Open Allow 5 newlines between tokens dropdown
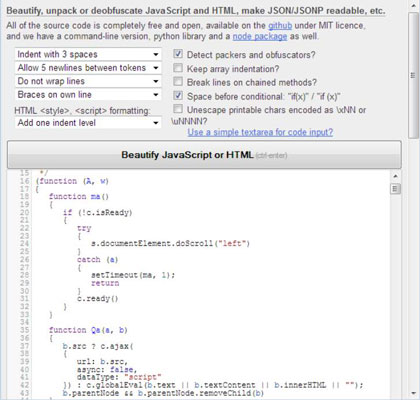 tap(88, 68)
